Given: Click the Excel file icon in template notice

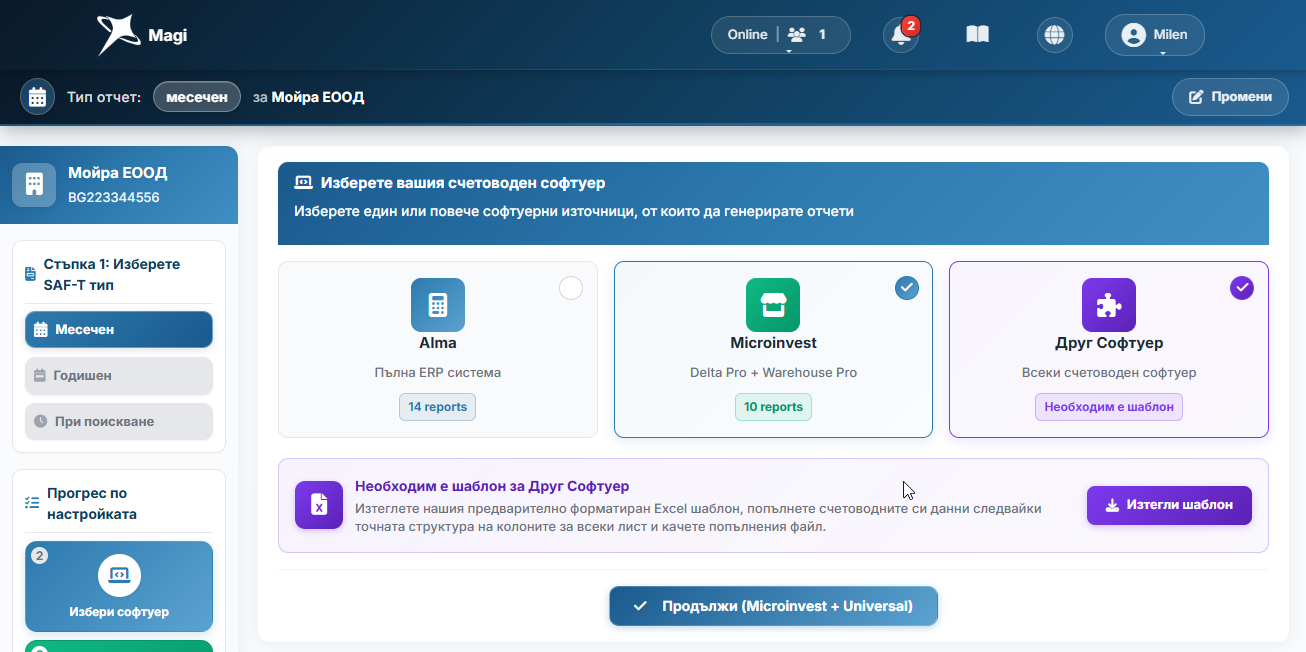Looking at the screenshot, I should pyautogui.click(x=319, y=505).
